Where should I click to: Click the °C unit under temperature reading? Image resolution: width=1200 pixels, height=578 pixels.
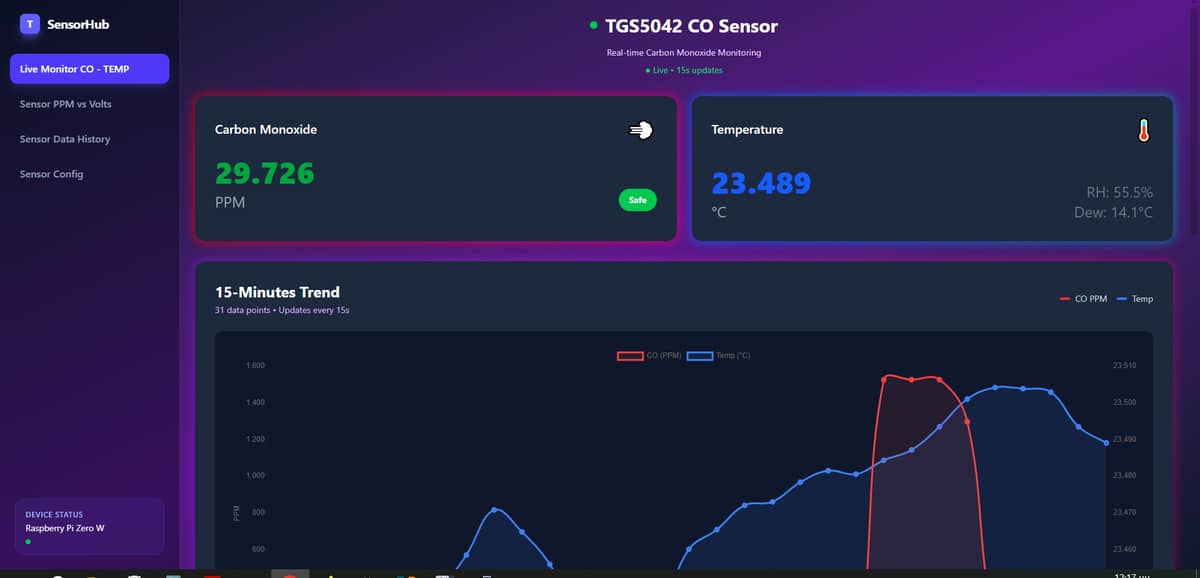point(718,212)
